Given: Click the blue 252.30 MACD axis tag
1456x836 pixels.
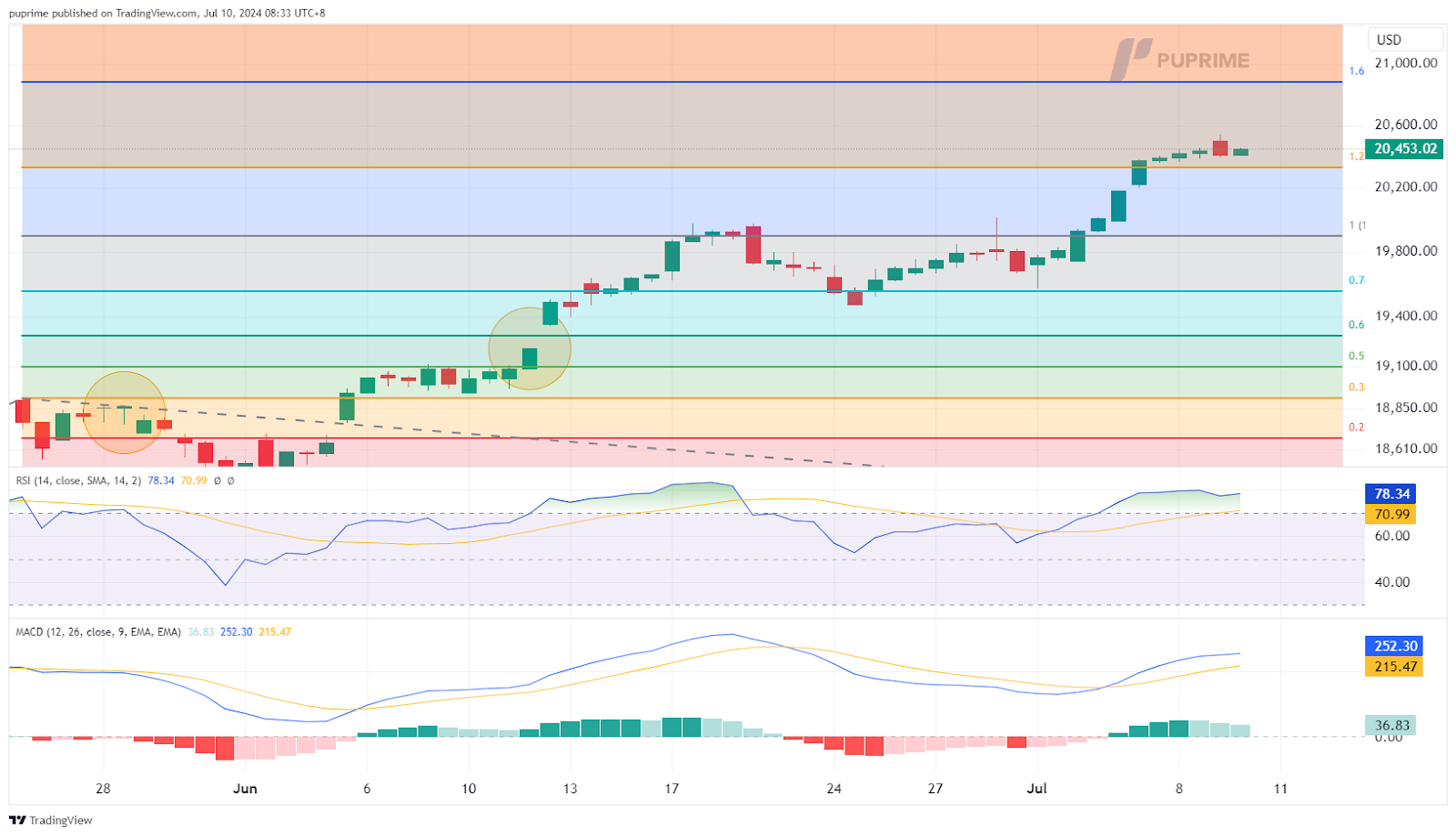Looking at the screenshot, I should click(1394, 646).
